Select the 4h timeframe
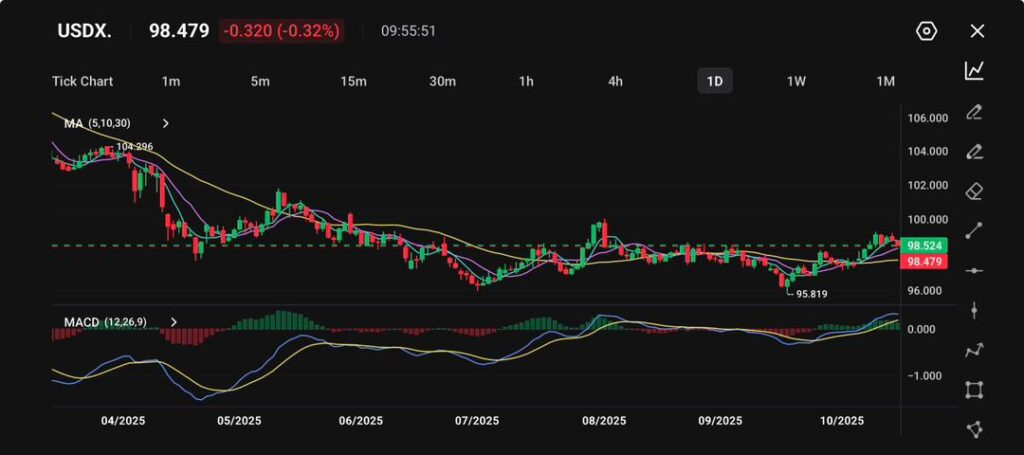The image size is (1024, 455). pos(616,81)
